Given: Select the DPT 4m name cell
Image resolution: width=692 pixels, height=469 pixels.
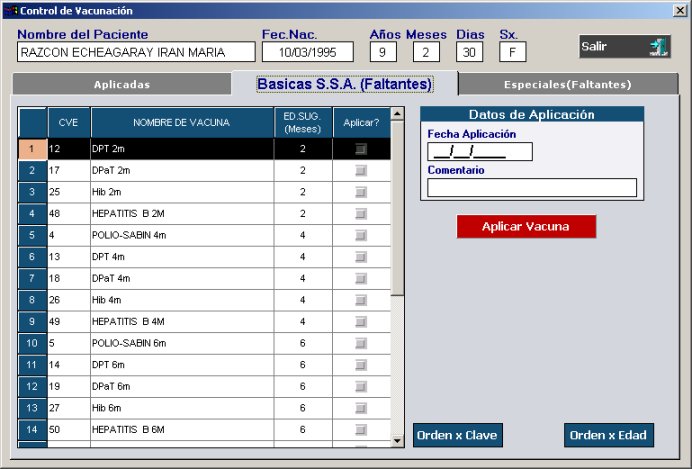Looking at the screenshot, I should 182,257.
